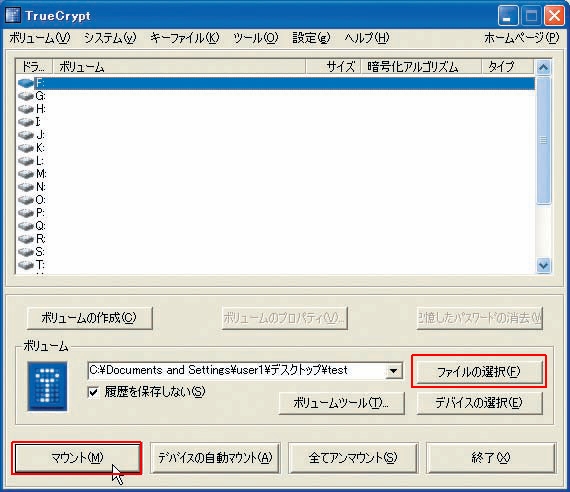Screen dimensions: 570x492
Task: Expand the volume path dropdown arrow
Action: 393,371
